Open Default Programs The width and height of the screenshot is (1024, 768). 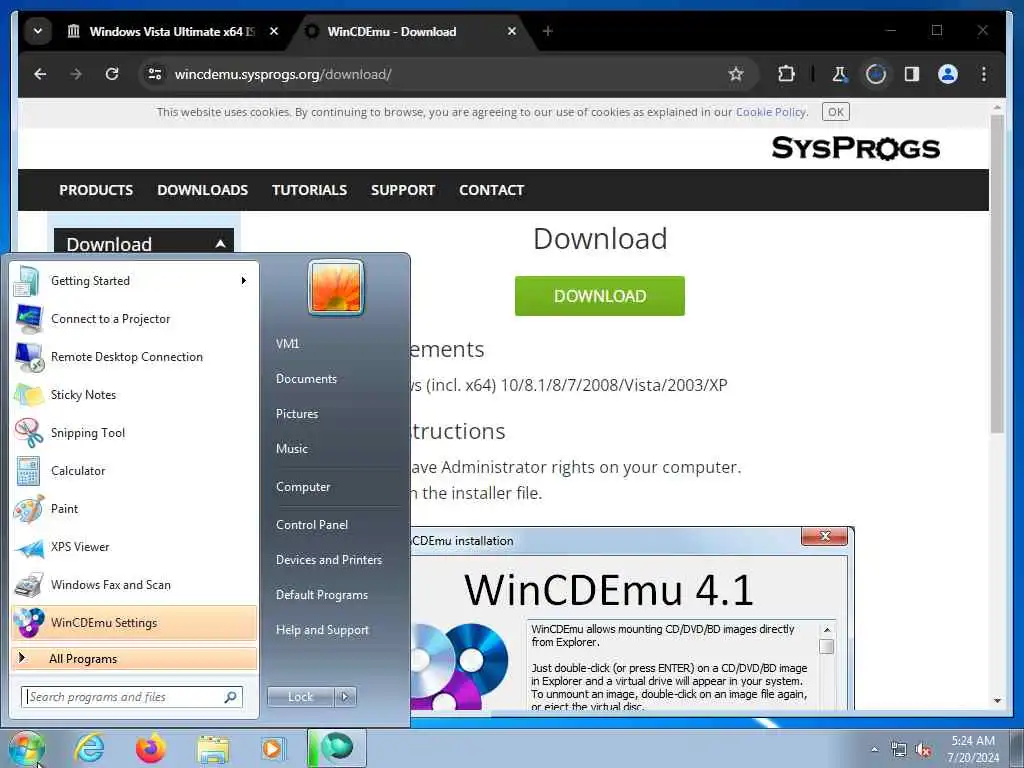point(321,595)
